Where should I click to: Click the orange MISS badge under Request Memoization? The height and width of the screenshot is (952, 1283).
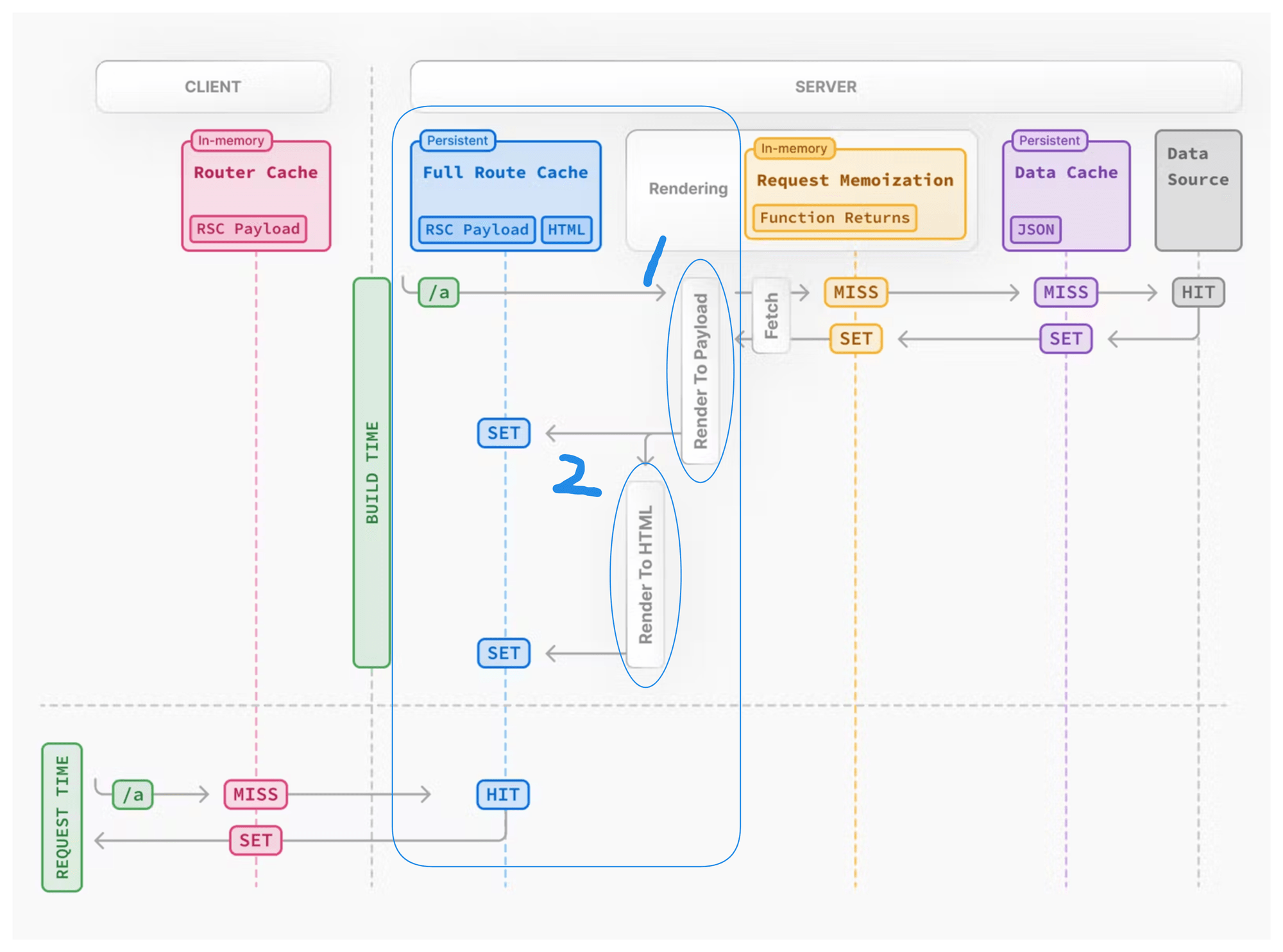[855, 293]
